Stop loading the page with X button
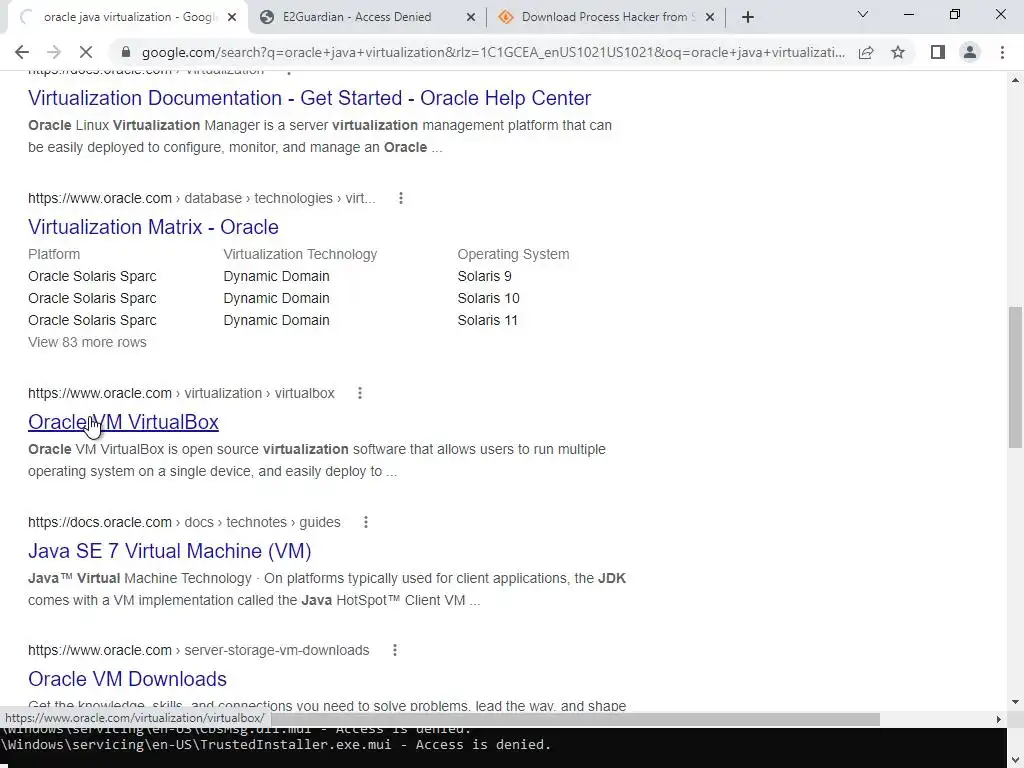 coord(86,52)
